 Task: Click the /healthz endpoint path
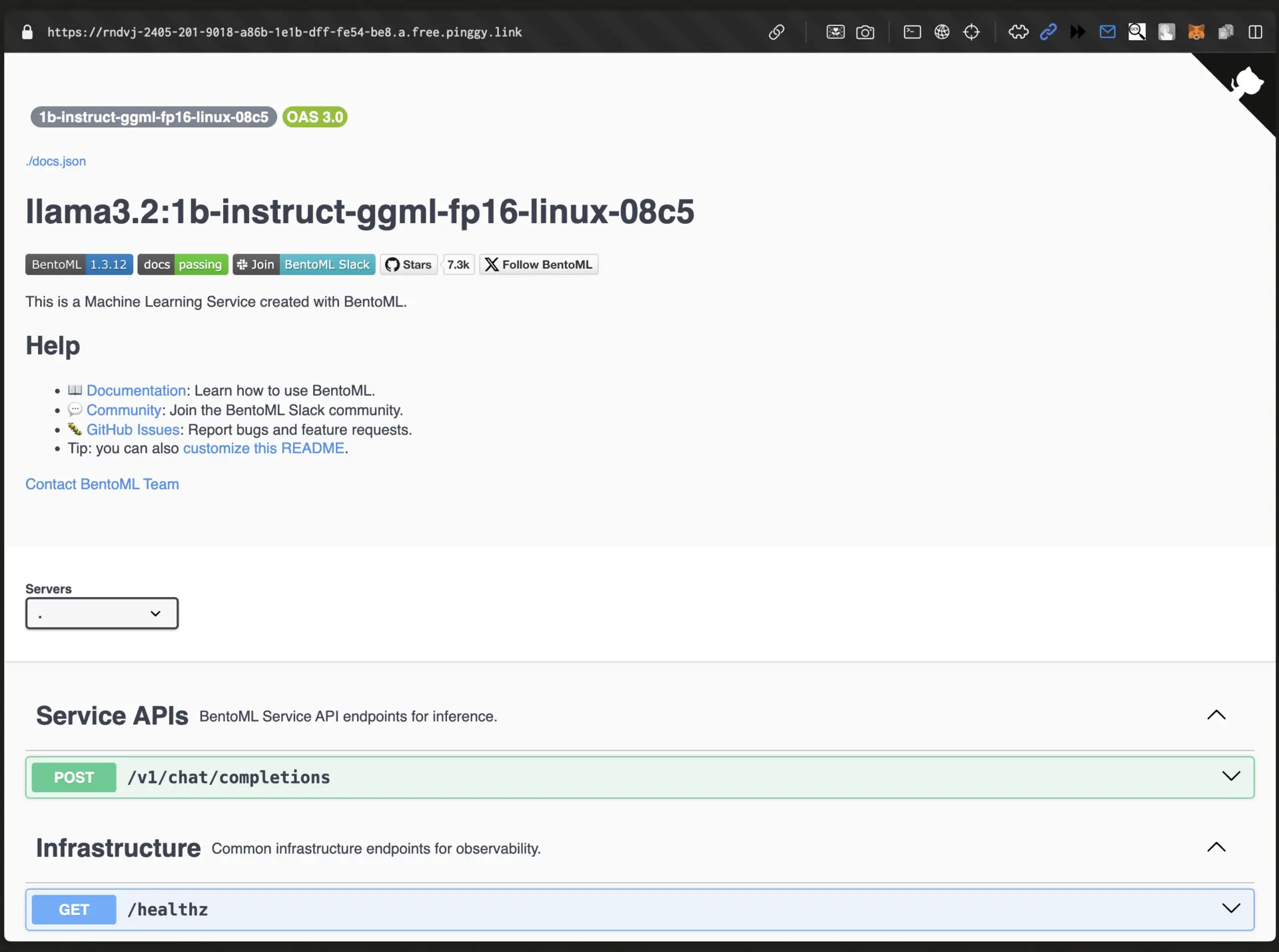pyautogui.click(x=168, y=910)
